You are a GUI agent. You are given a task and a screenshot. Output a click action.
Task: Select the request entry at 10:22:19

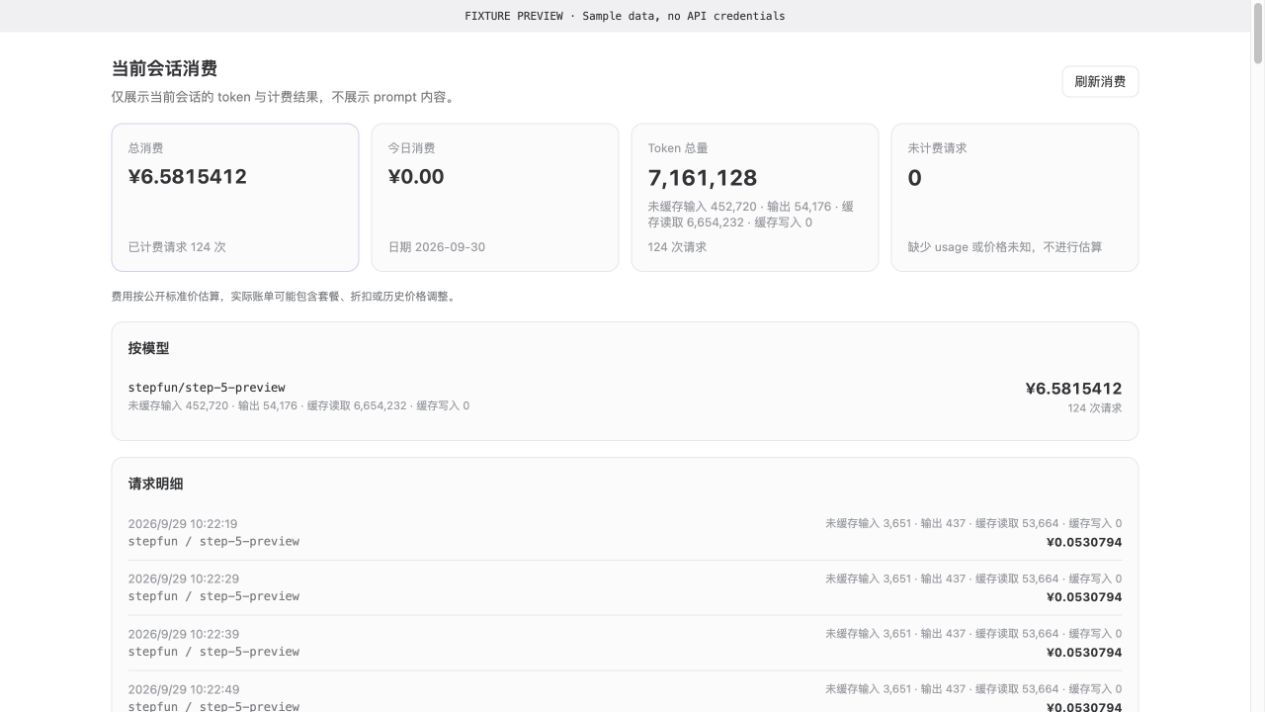(625, 533)
